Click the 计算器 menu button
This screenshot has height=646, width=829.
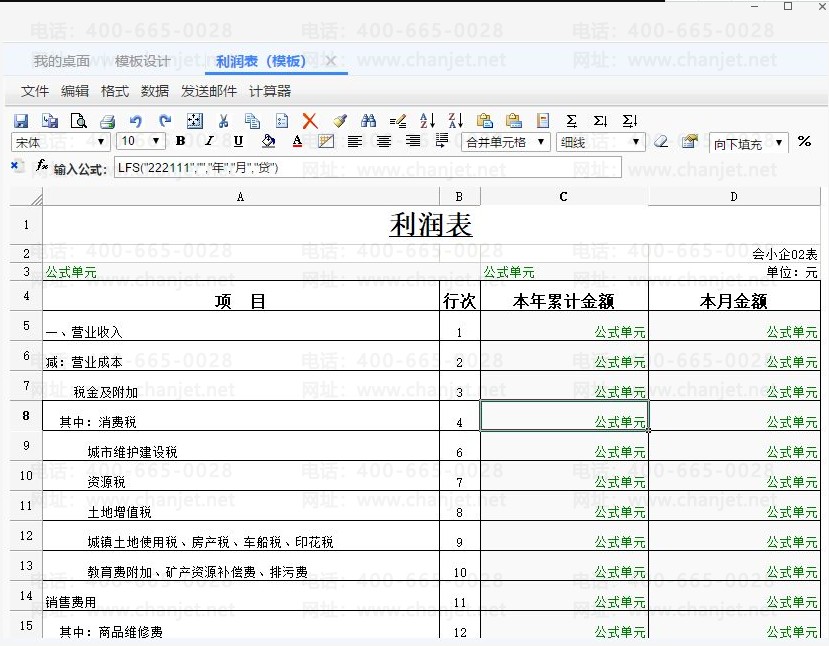(x=270, y=91)
